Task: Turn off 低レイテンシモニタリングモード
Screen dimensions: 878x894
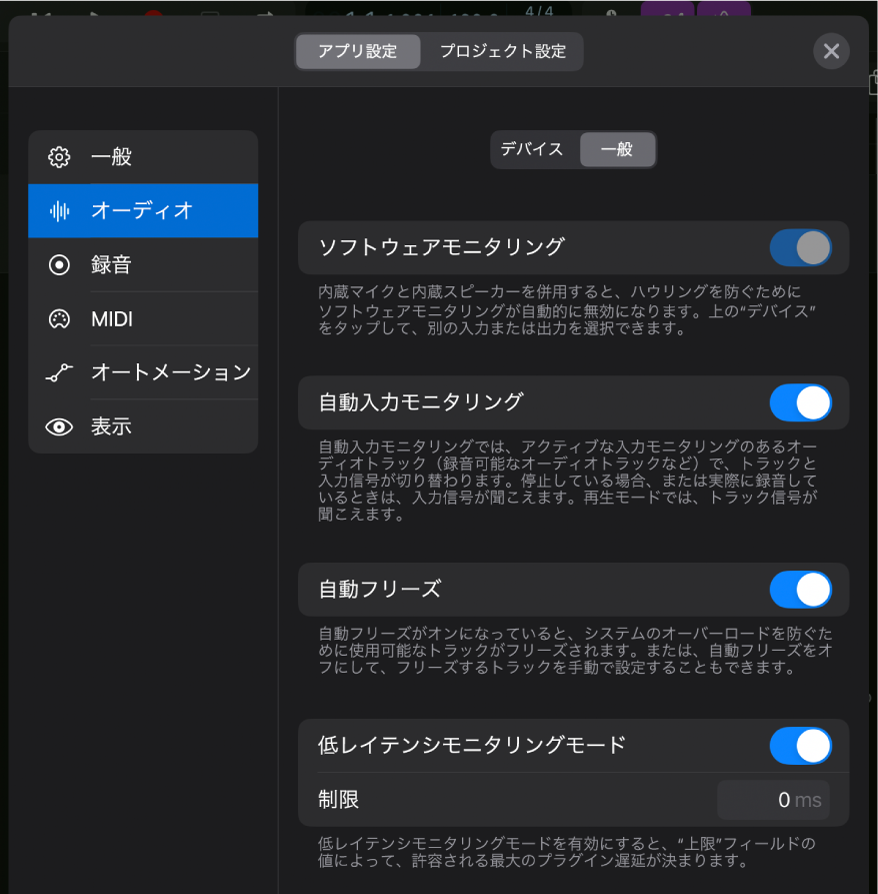Action: coord(800,746)
